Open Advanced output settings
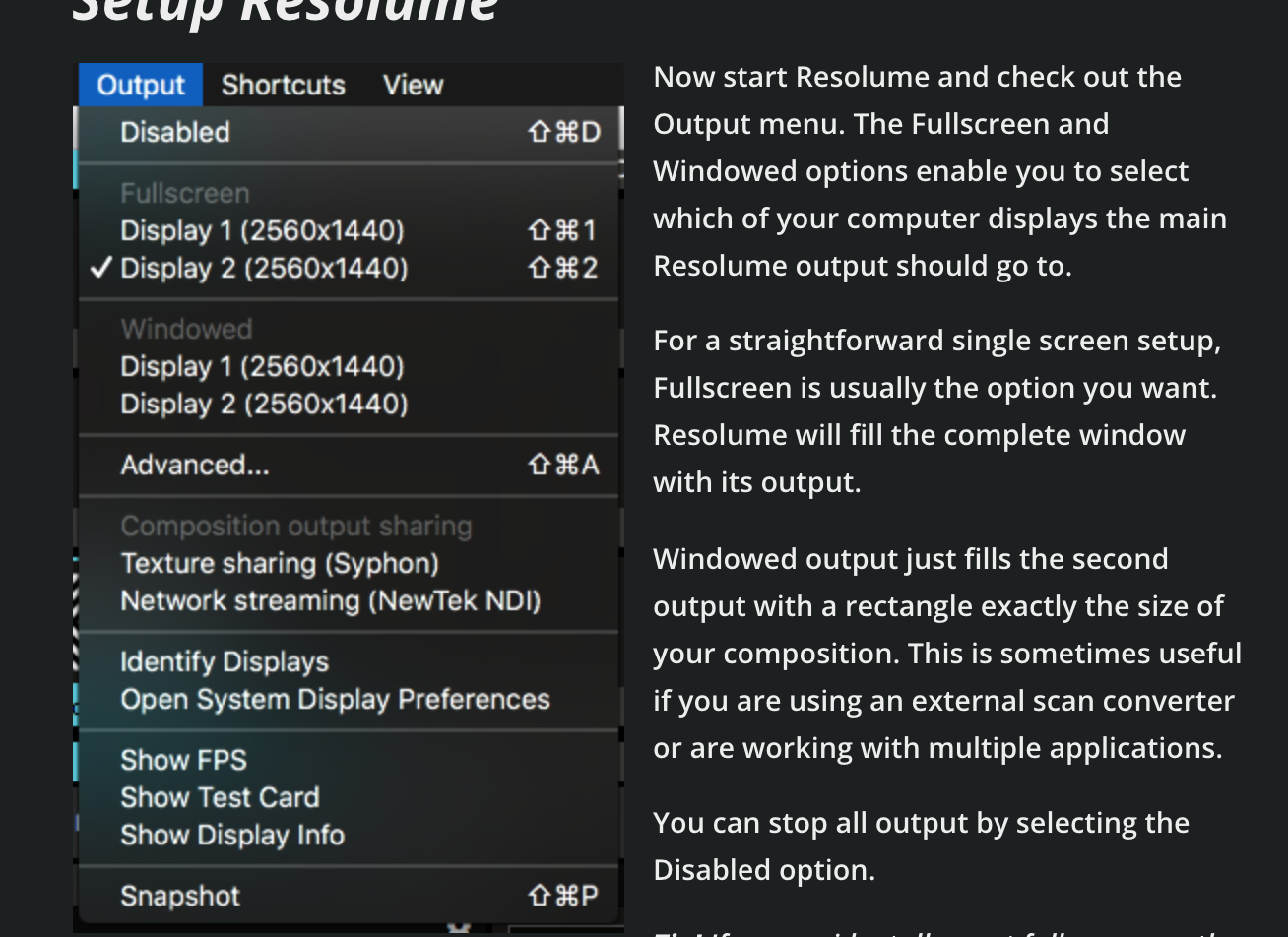The height and width of the screenshot is (937, 1288). coord(195,466)
